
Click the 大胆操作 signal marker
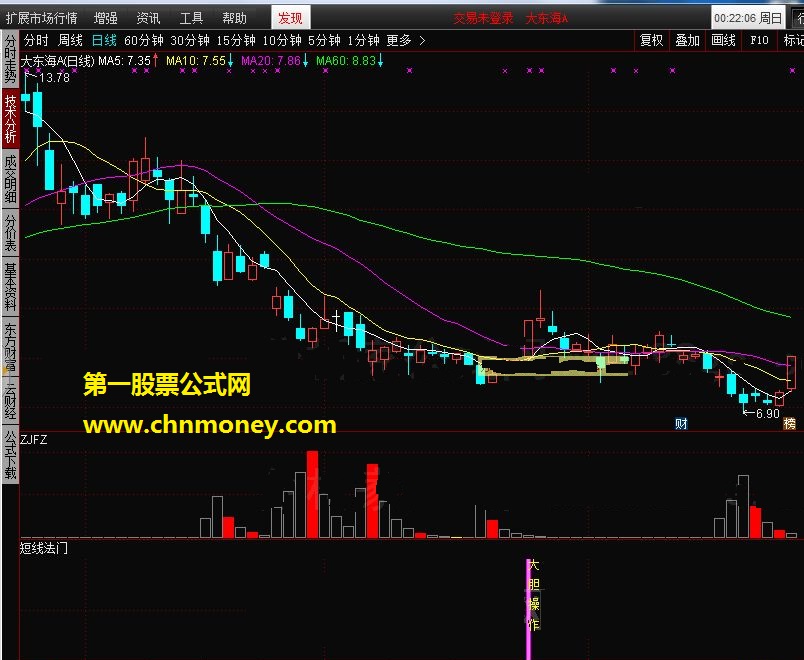(x=534, y=595)
